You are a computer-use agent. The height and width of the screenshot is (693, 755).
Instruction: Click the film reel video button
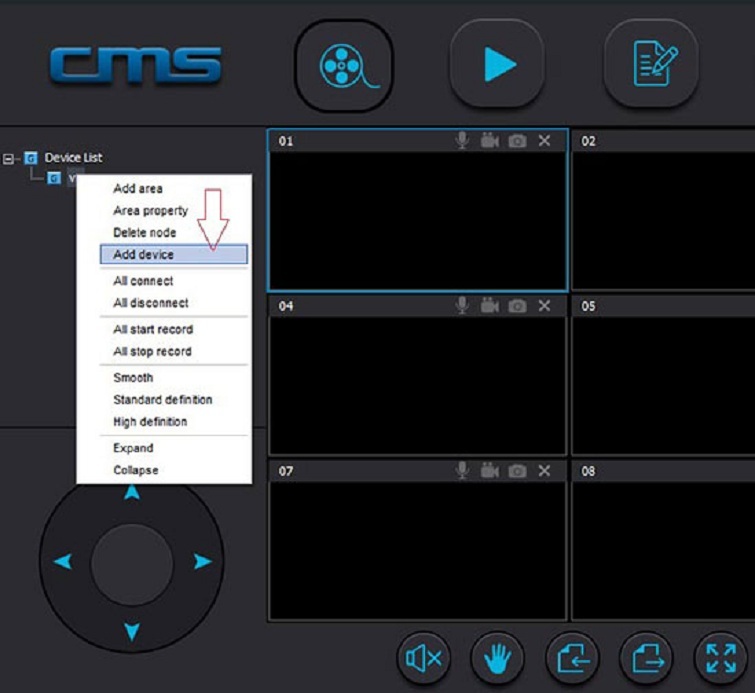point(343,66)
